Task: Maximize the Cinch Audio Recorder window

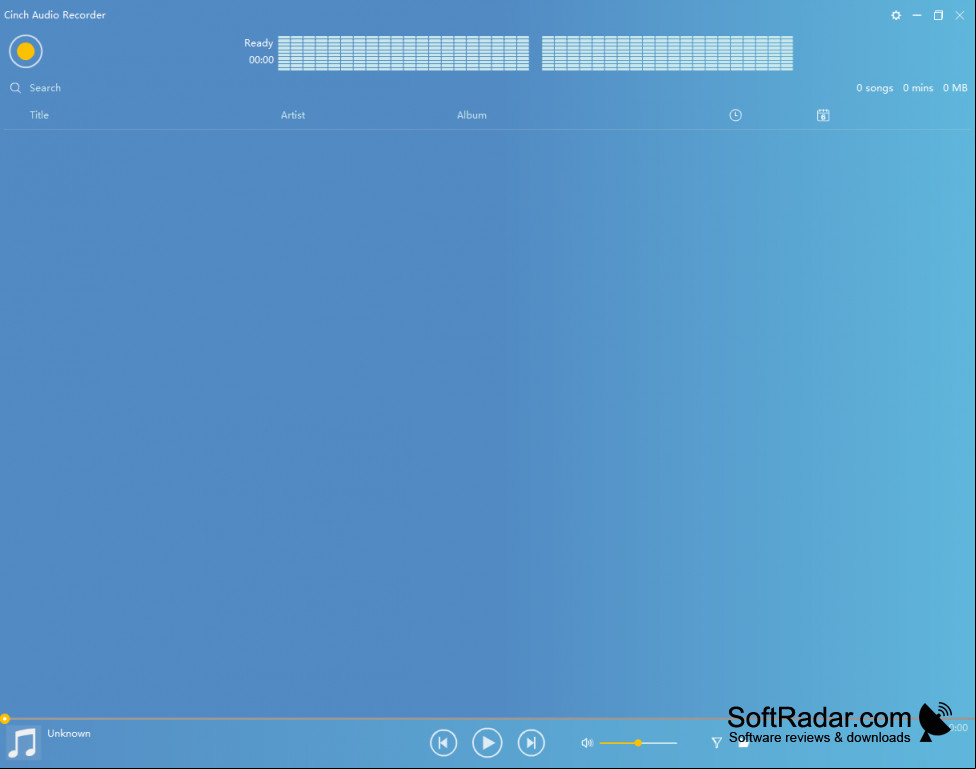Action: [938, 15]
